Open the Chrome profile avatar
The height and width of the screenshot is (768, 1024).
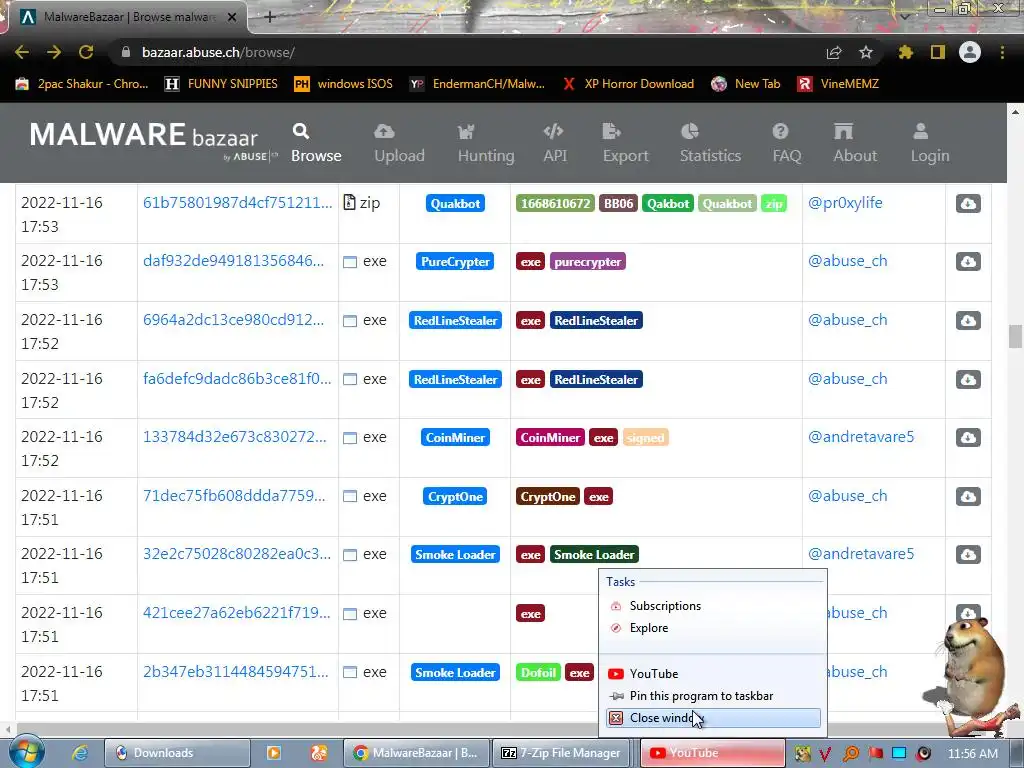[970, 52]
